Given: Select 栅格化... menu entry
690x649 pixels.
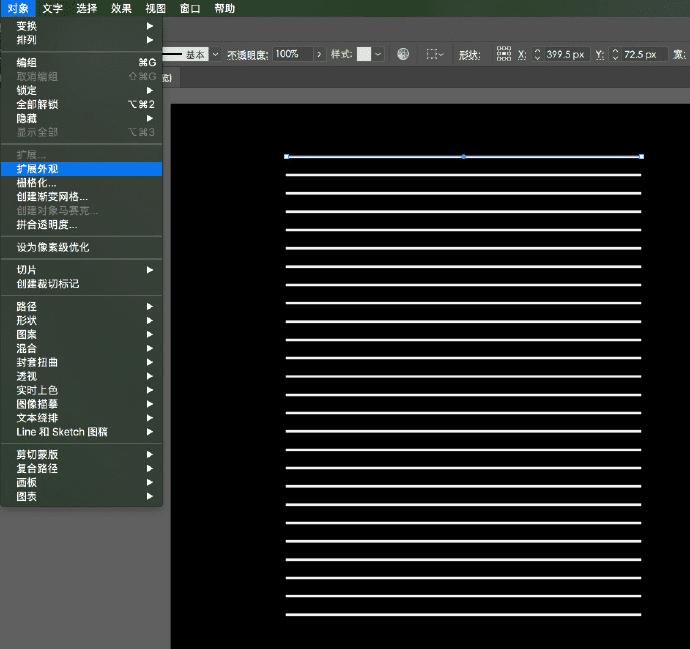Looking at the screenshot, I should tap(36, 183).
